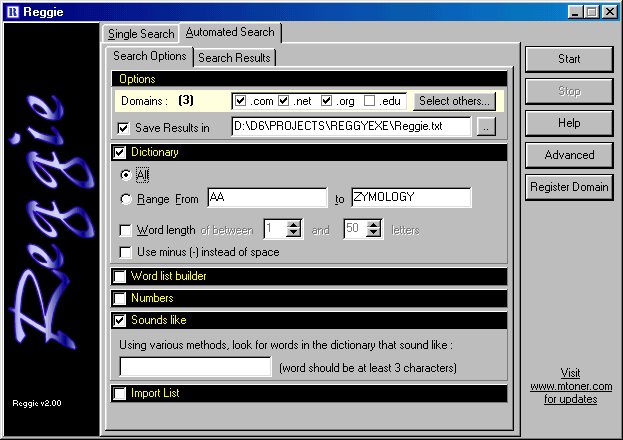Viewport: 623px width, 440px height.
Task: Minimize the Reggie window
Action: pyautogui.click(x=575, y=12)
